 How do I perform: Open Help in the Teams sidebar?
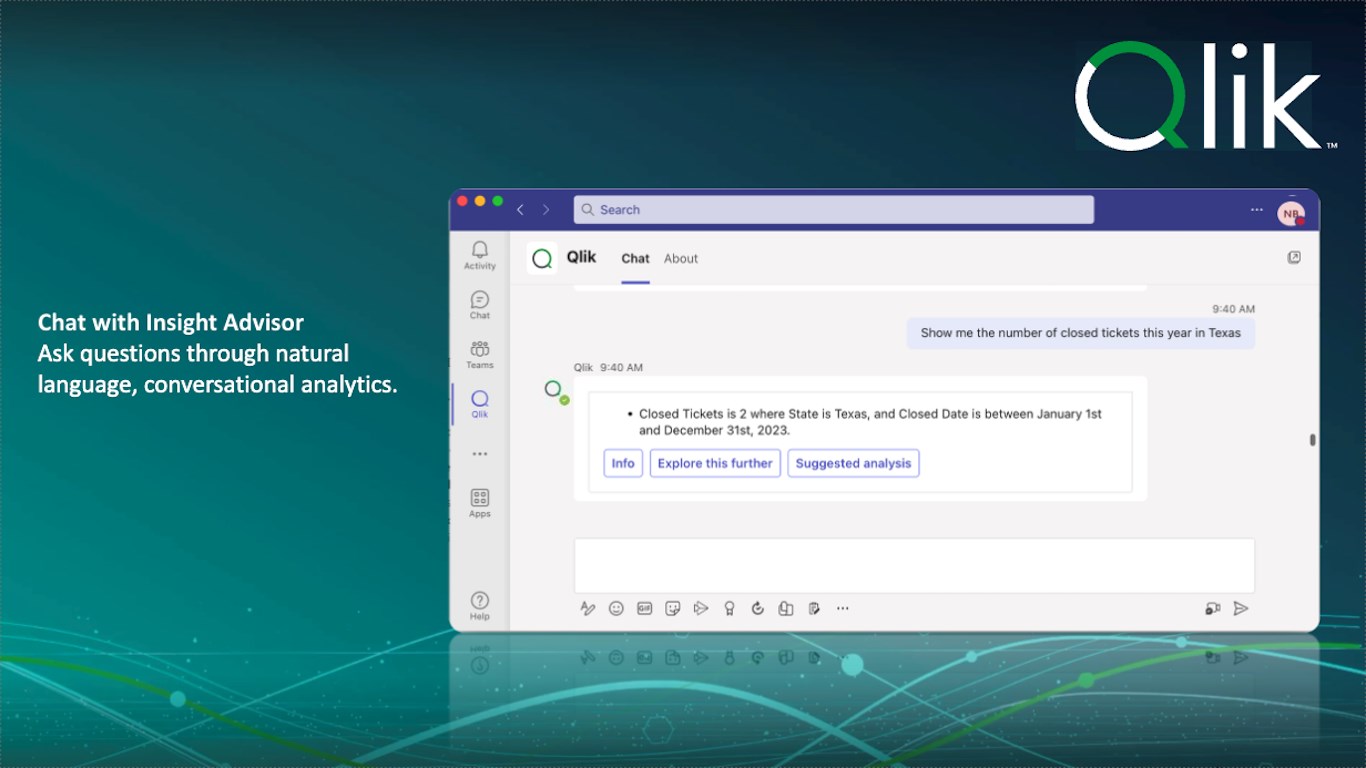coord(480,605)
